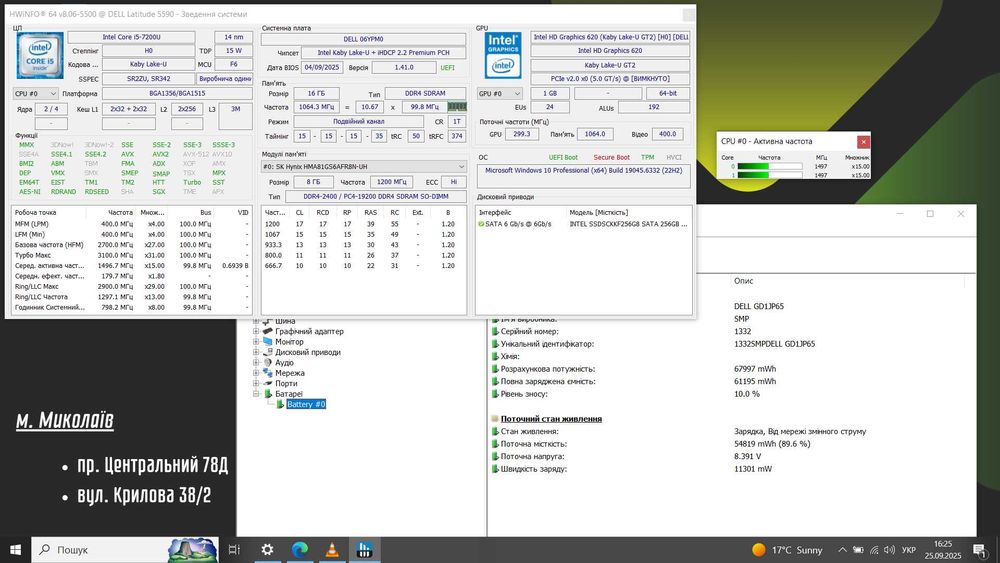The height and width of the screenshot is (563, 1000).
Task: Open the notification center icon
Action: [980, 550]
